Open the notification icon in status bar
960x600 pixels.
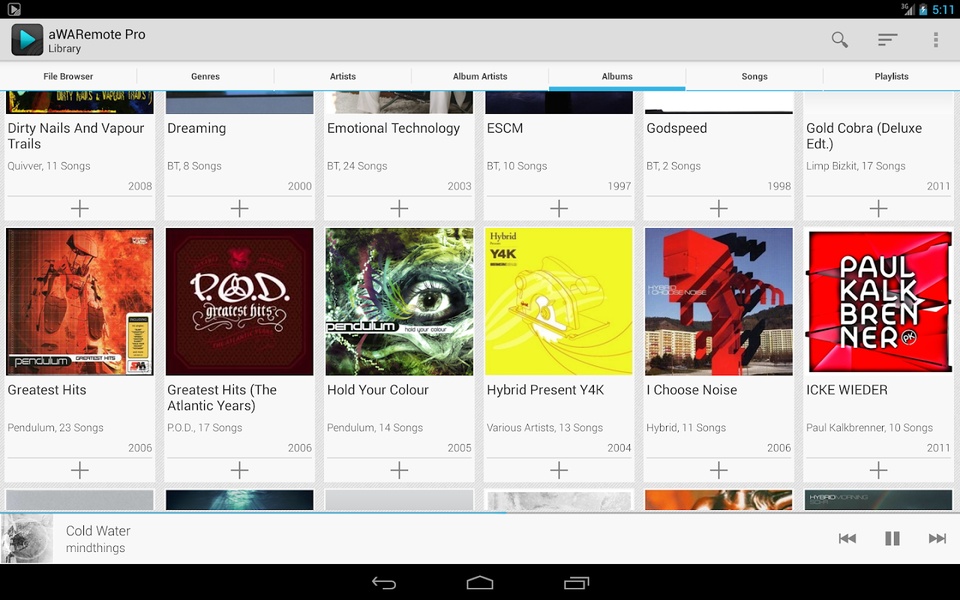pos(13,9)
